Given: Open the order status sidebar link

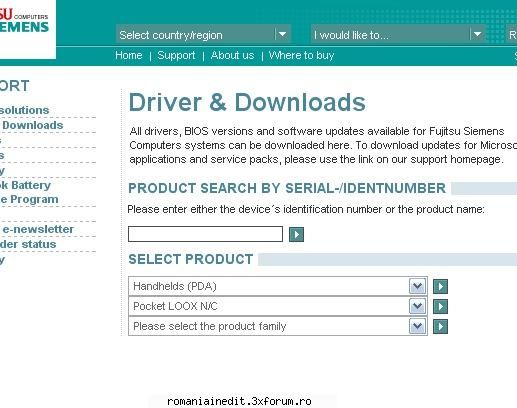Looking at the screenshot, I should point(28,244).
